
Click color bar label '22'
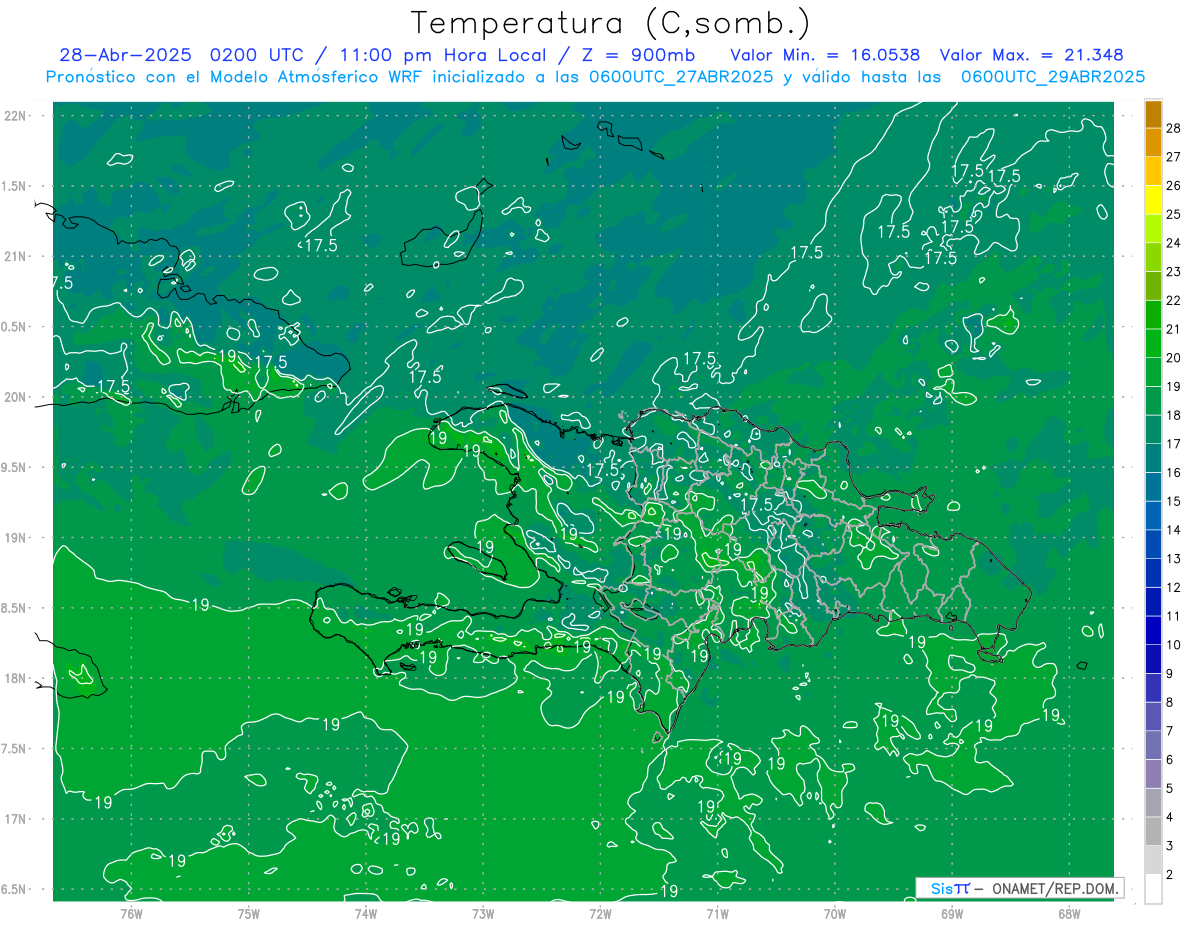coord(1173,300)
